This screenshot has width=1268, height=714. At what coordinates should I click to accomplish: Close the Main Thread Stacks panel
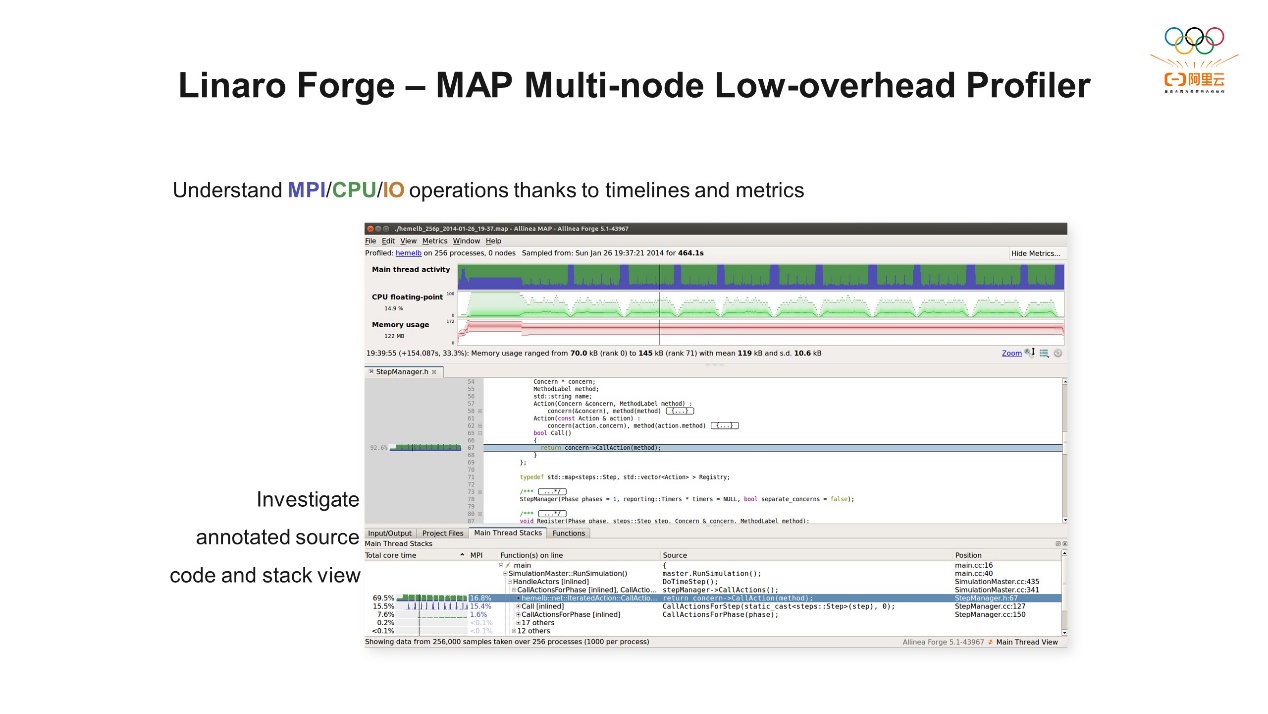1063,544
